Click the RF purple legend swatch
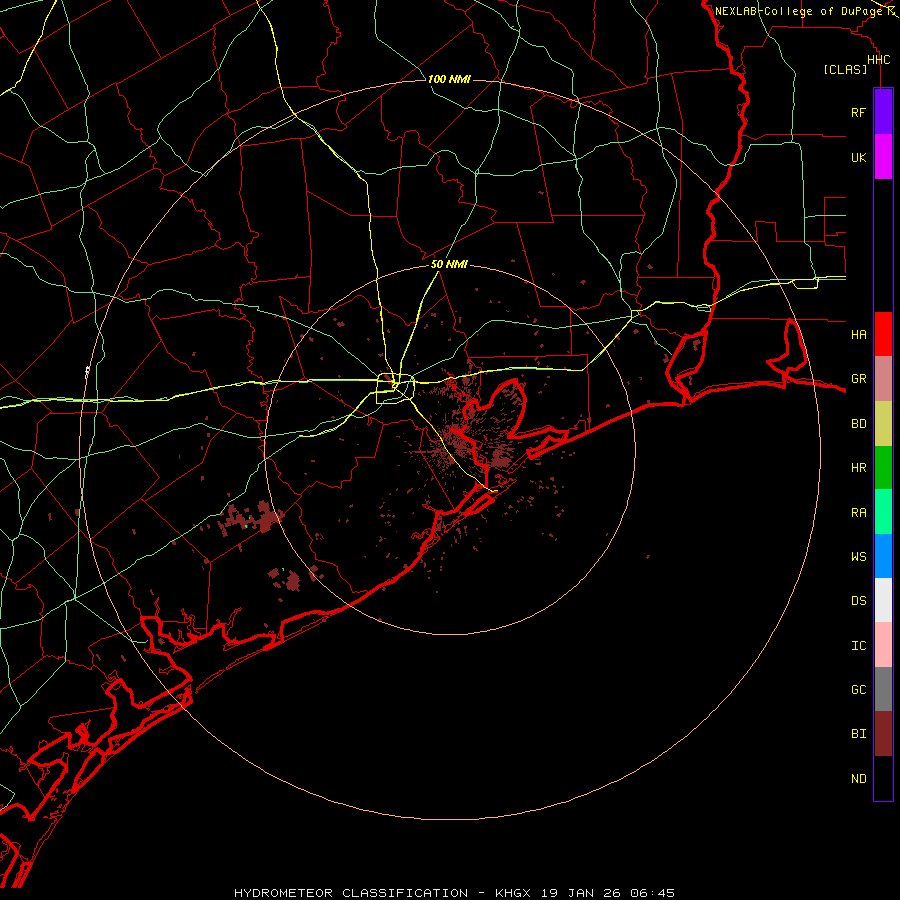This screenshot has height=900, width=900. pos(883,112)
